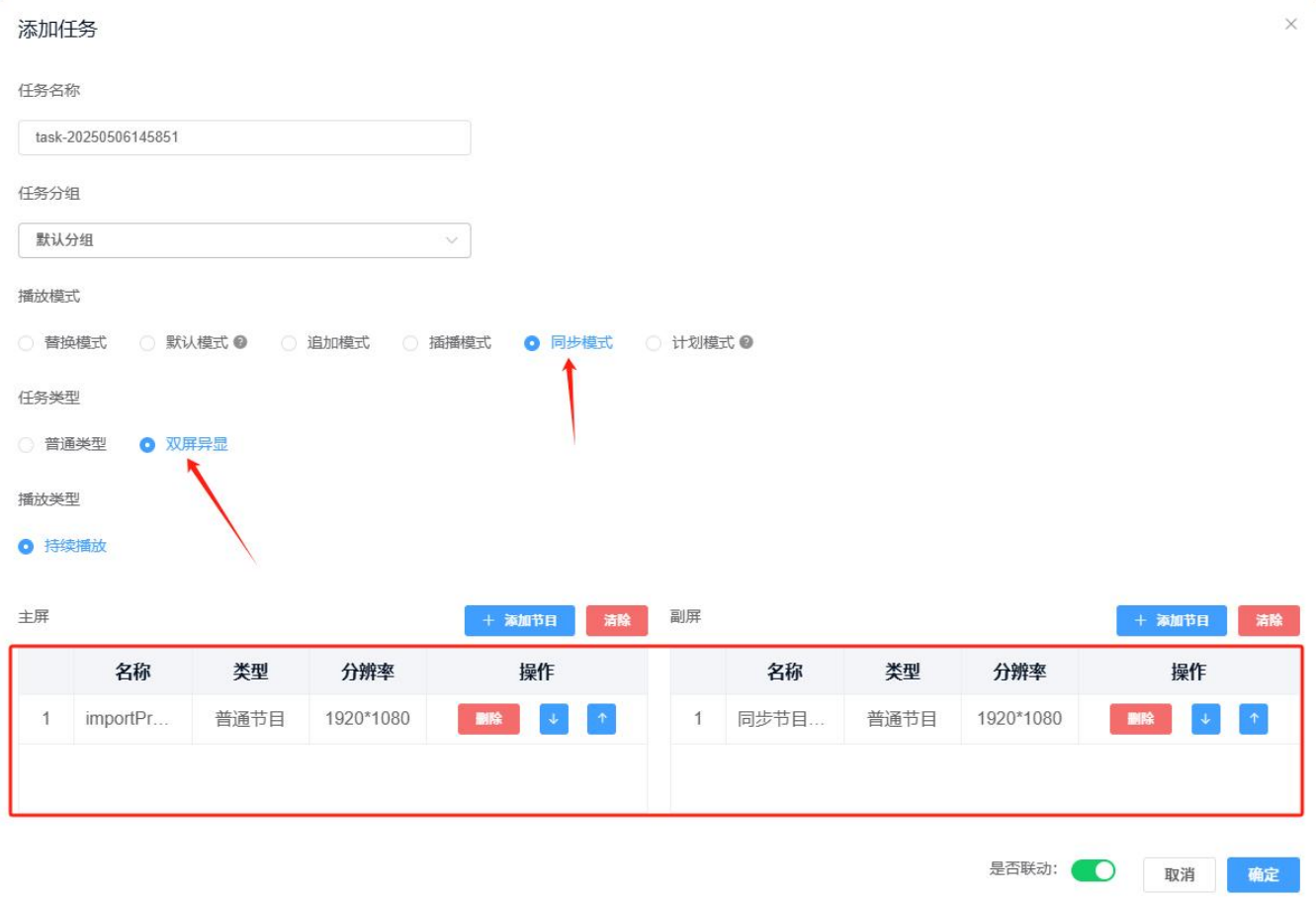Close the 添加任务 dialog with X
Viewport: 1316px width, 900px height.
point(1290,25)
